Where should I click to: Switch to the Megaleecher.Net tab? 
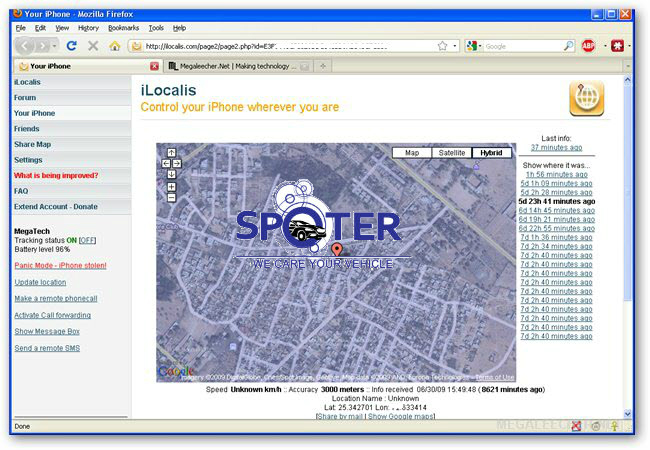tap(232, 66)
